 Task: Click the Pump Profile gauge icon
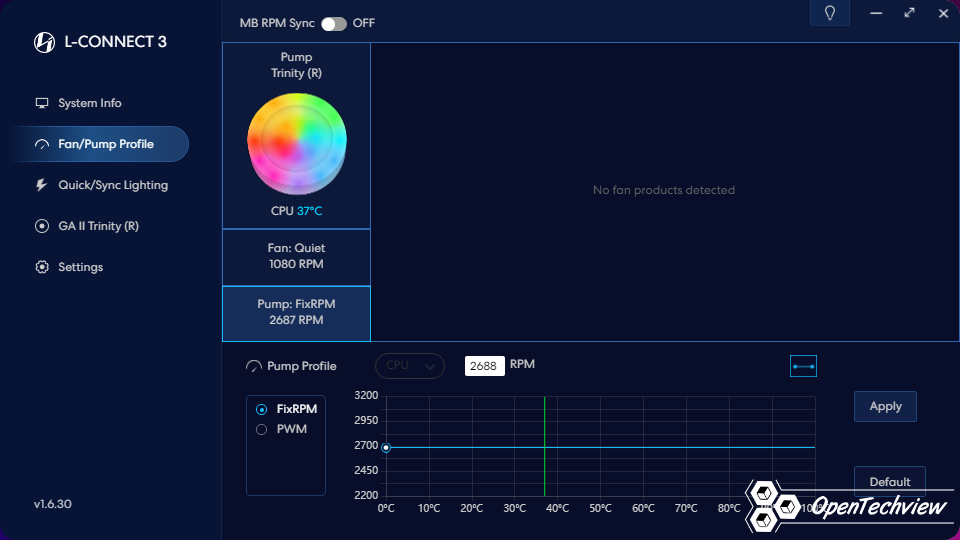coord(253,366)
